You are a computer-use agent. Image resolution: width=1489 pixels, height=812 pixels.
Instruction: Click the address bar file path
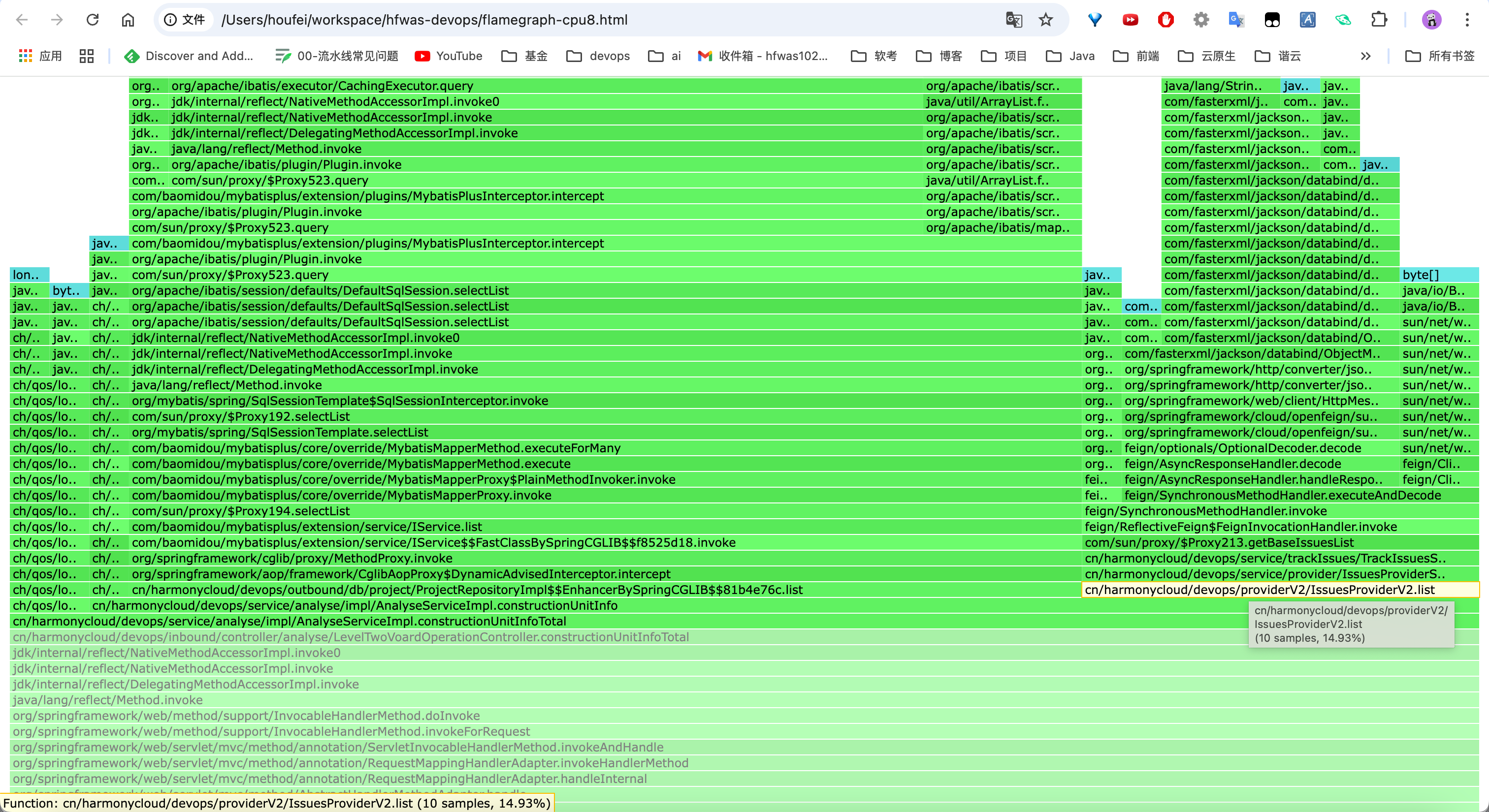click(x=424, y=20)
